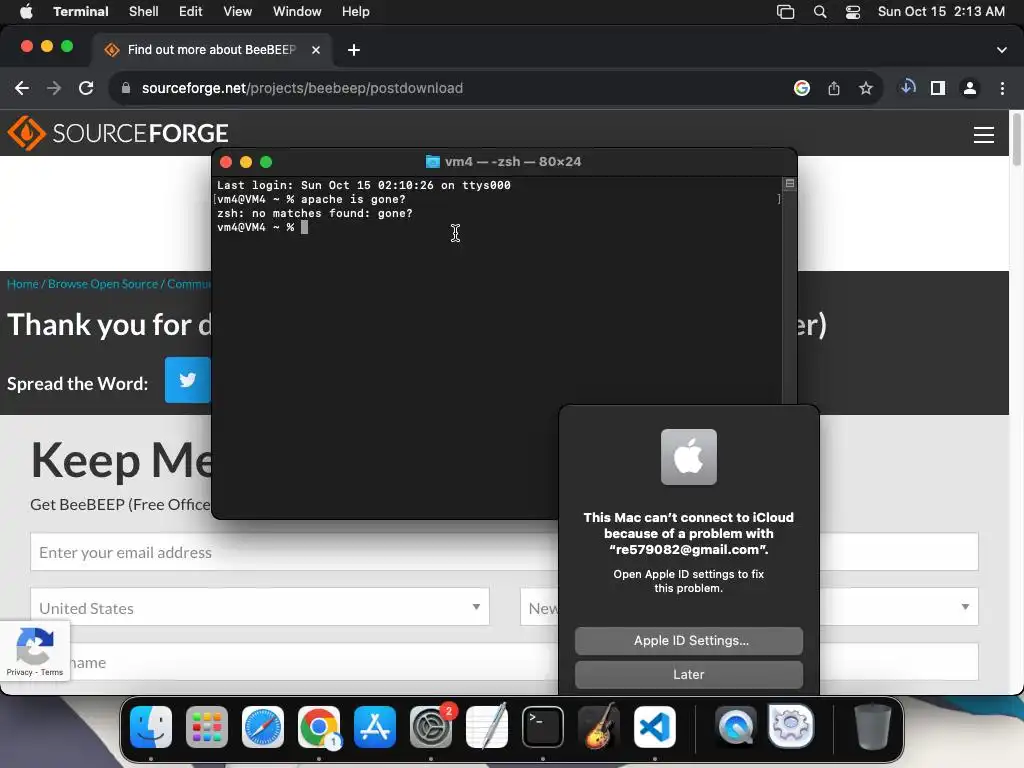Open QuickTime Player from the Dock
1024x768 pixels.
[735, 727]
